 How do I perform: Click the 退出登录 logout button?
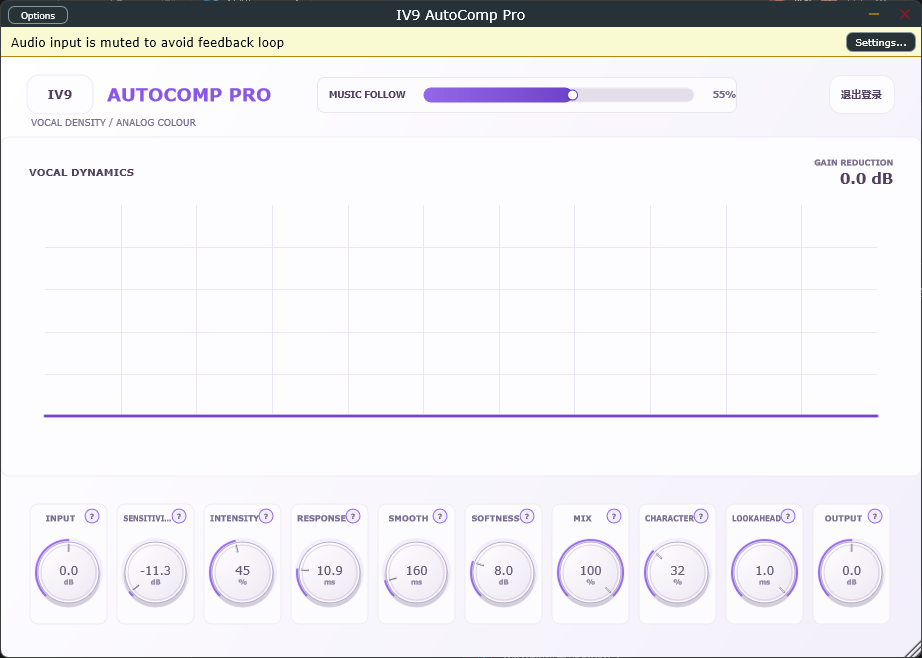click(861, 95)
